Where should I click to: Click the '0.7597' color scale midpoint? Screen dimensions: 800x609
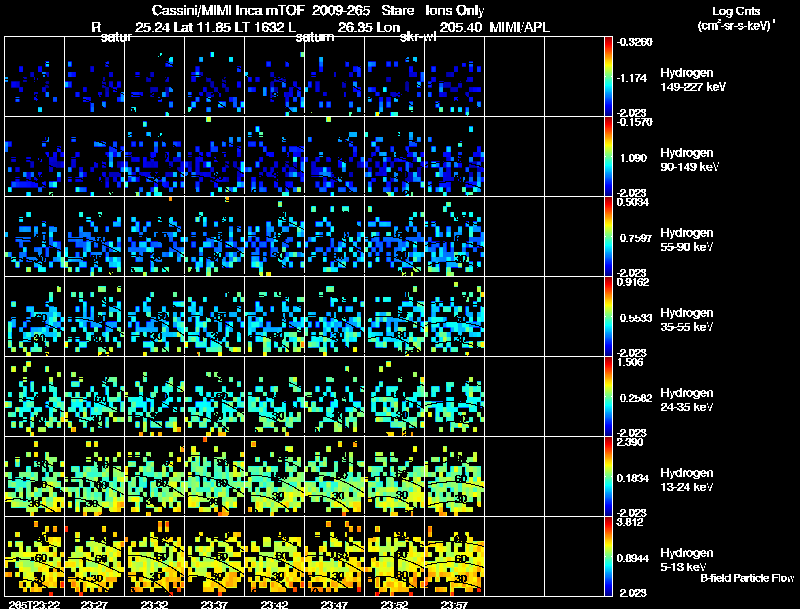point(635,238)
